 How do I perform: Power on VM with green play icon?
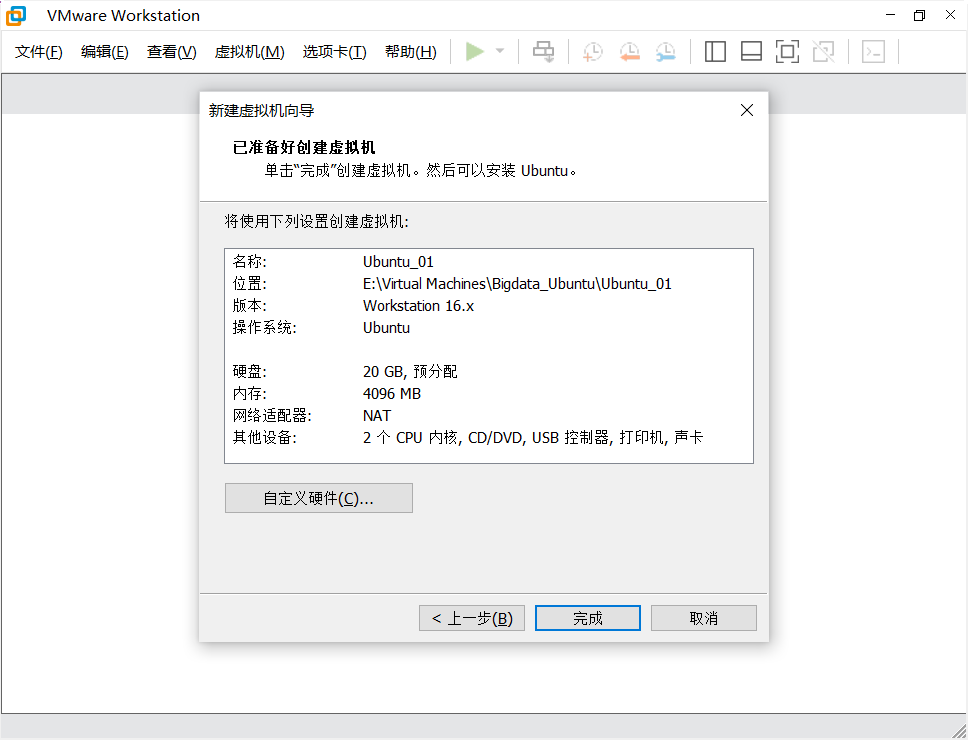pos(474,51)
